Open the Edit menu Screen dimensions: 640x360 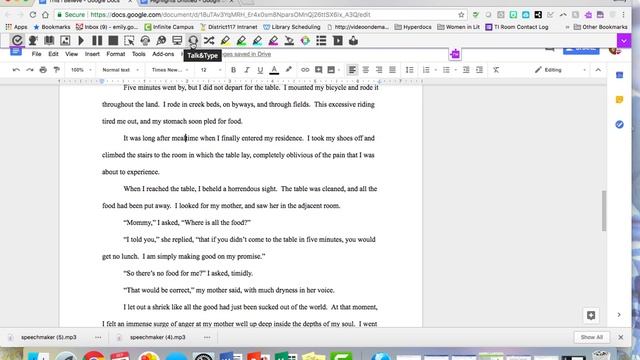click(53, 54)
